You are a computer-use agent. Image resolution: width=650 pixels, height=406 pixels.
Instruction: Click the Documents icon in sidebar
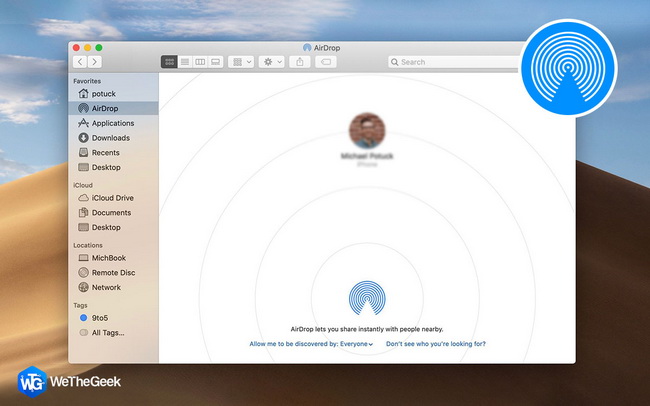(83, 212)
